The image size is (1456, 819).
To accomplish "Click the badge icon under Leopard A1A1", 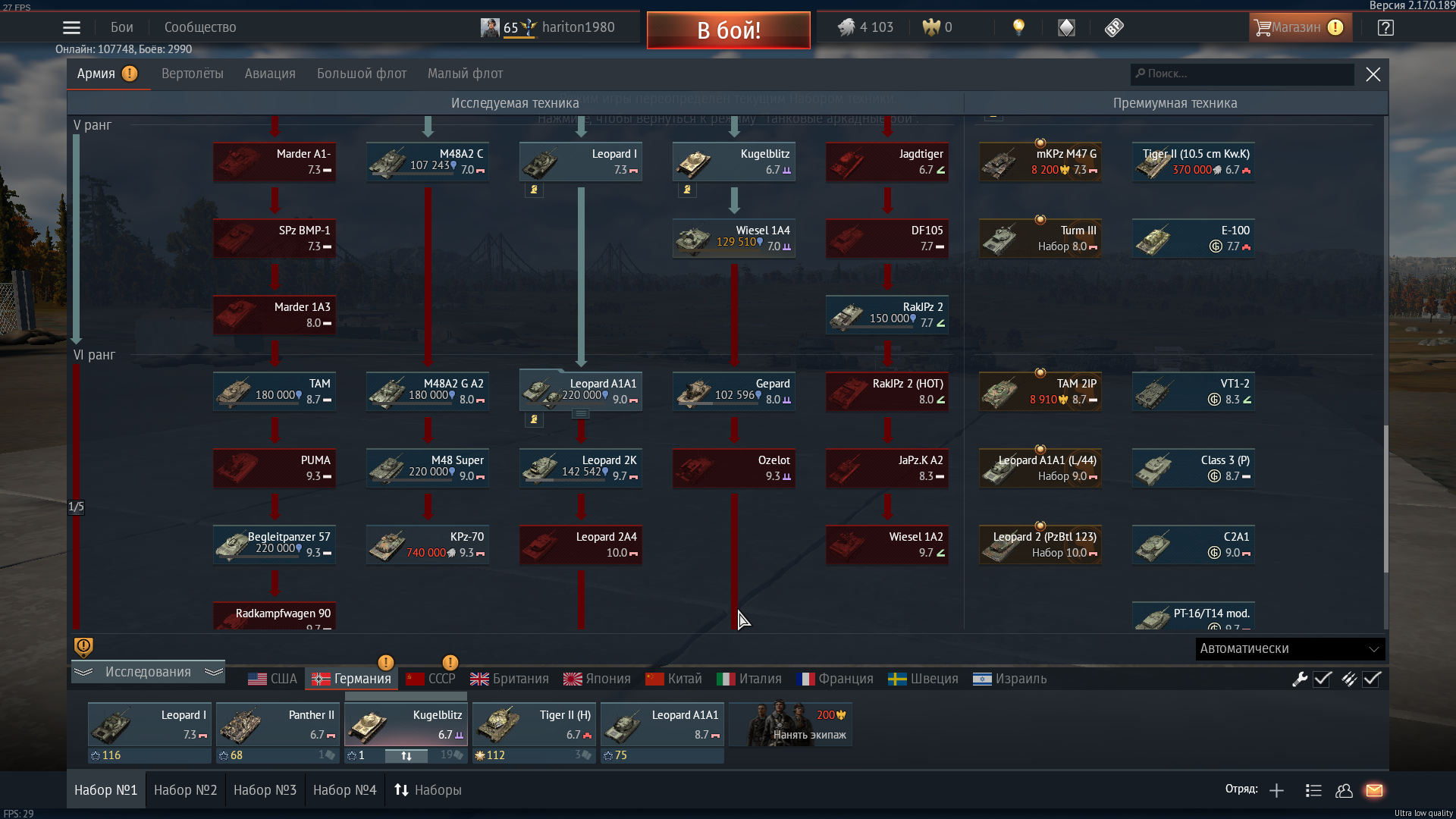I will coord(534,419).
